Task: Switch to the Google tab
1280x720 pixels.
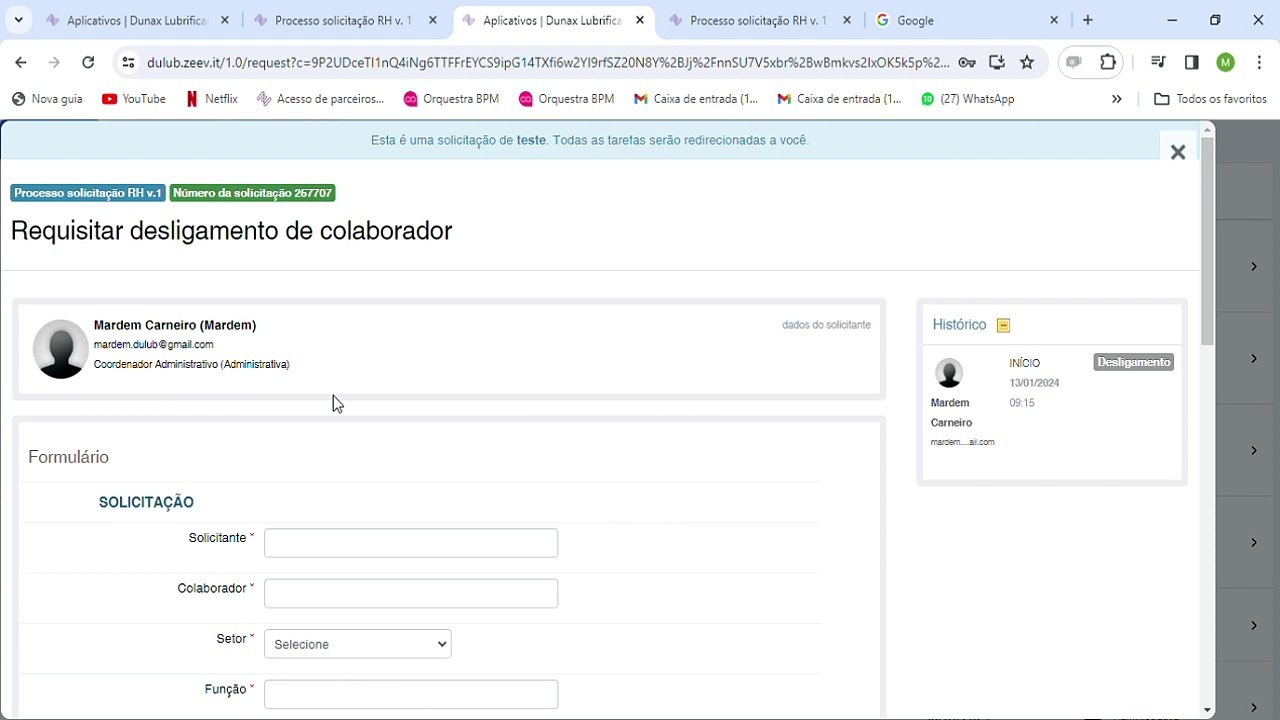Action: [965, 20]
